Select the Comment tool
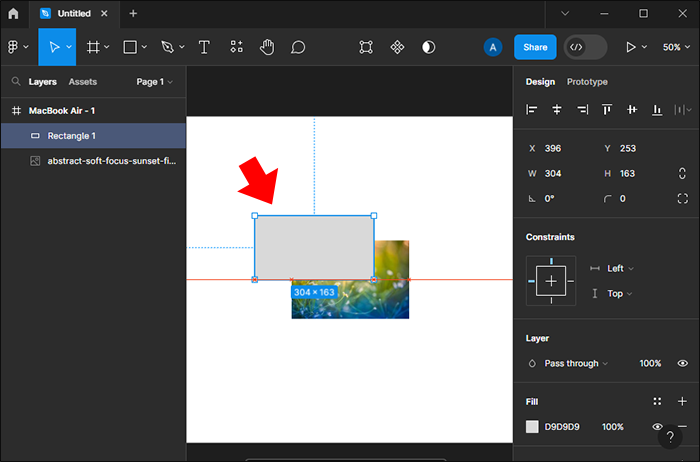Image resolution: width=700 pixels, height=462 pixels. (x=298, y=47)
